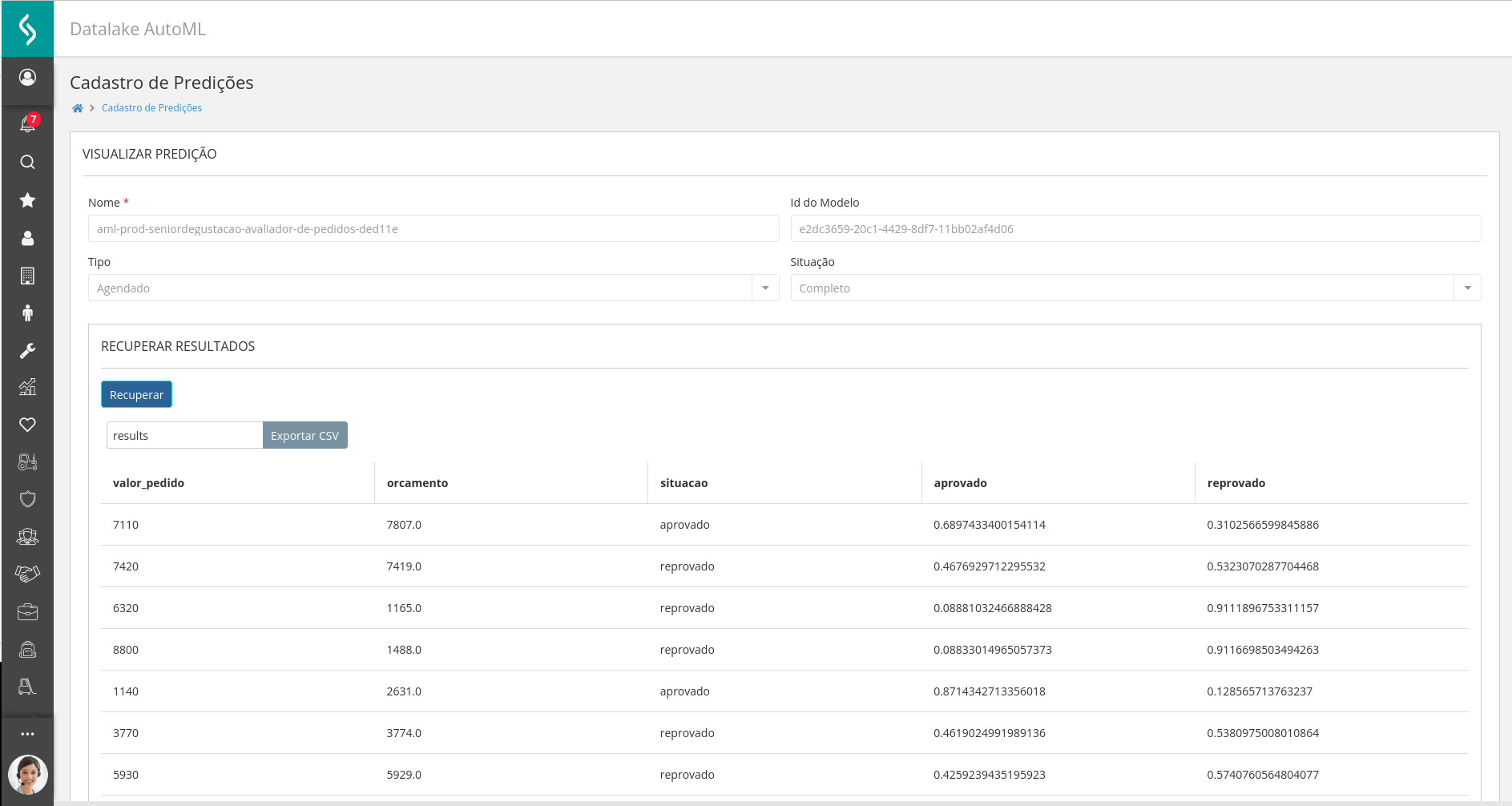Open the Situação combo box showing Completo
The width and height of the screenshot is (1512, 806).
[1135, 288]
